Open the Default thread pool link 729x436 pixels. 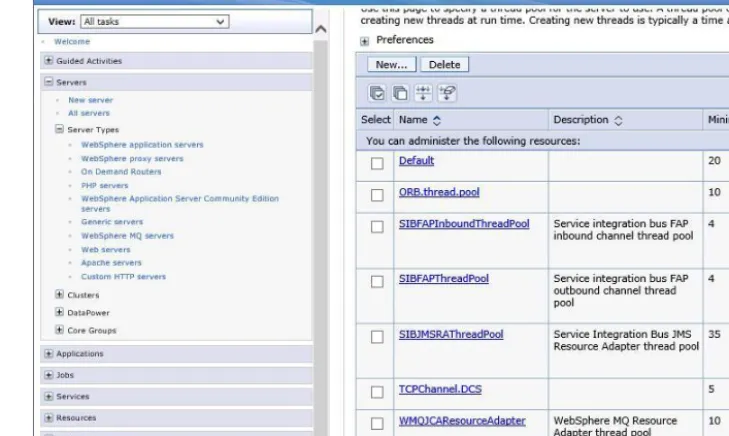click(x=416, y=161)
